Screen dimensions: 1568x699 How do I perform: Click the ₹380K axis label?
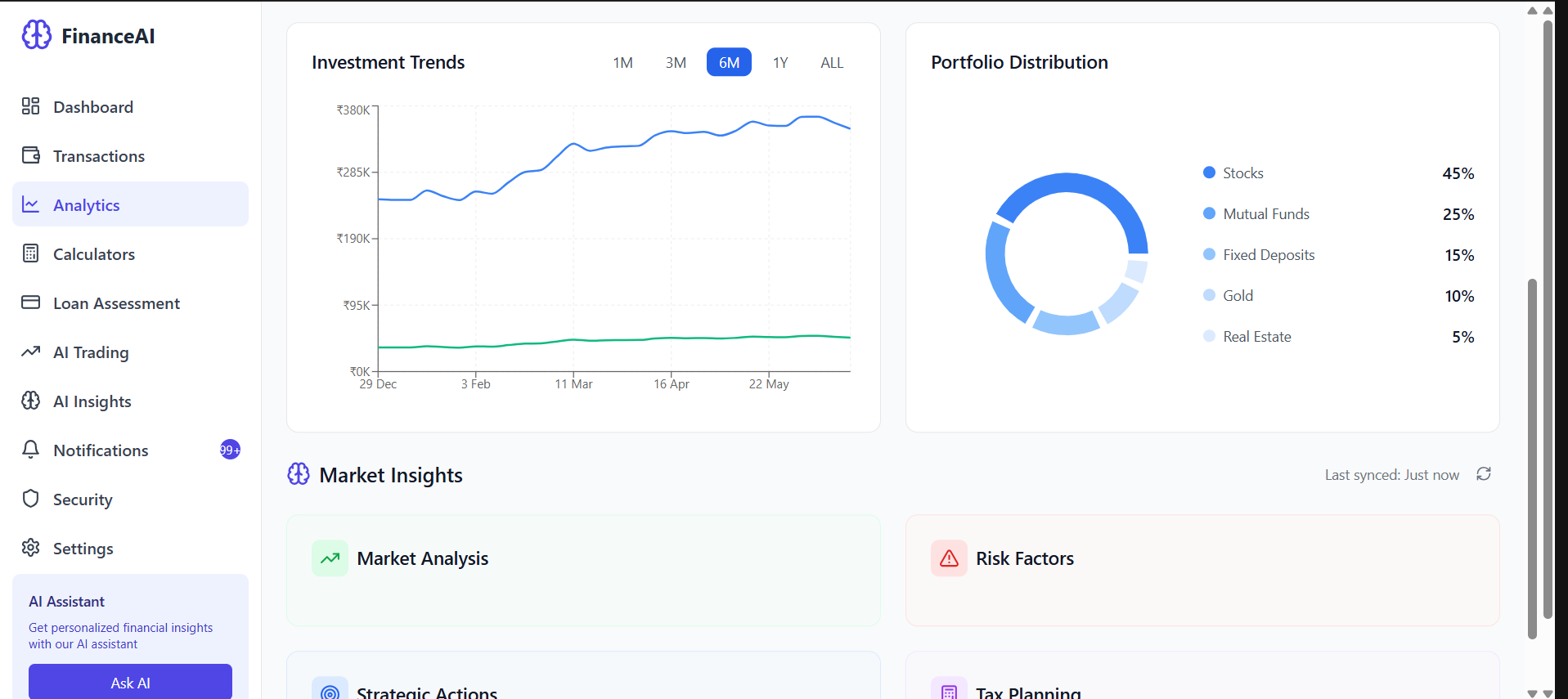(353, 110)
